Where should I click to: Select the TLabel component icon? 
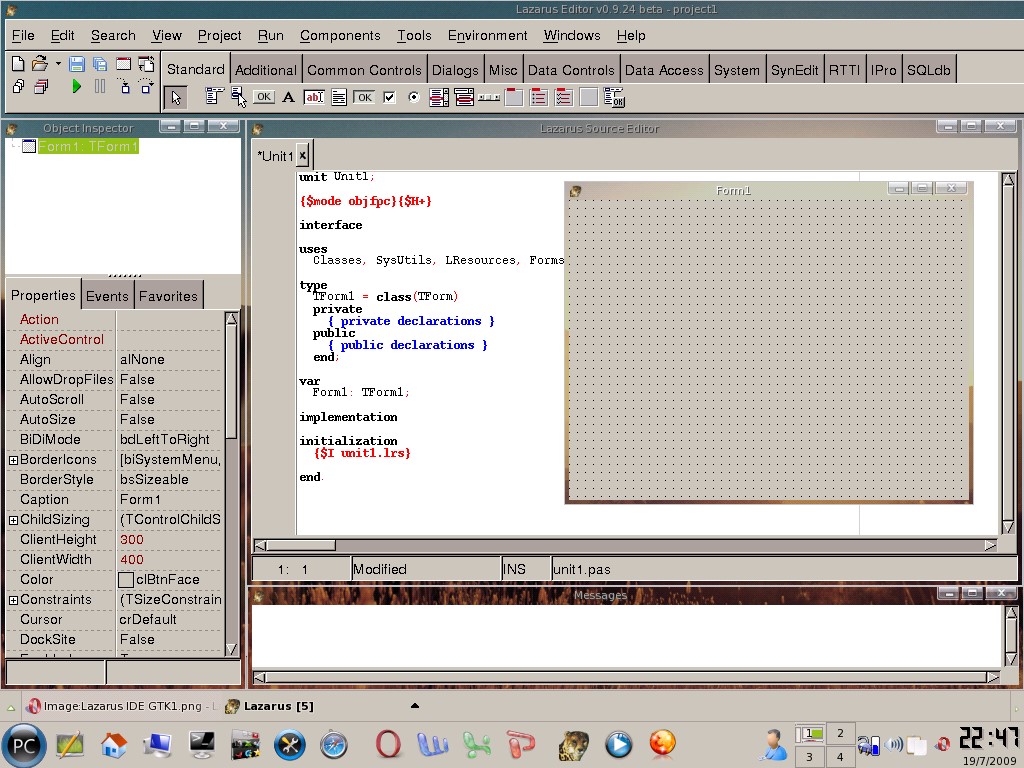(x=288, y=97)
